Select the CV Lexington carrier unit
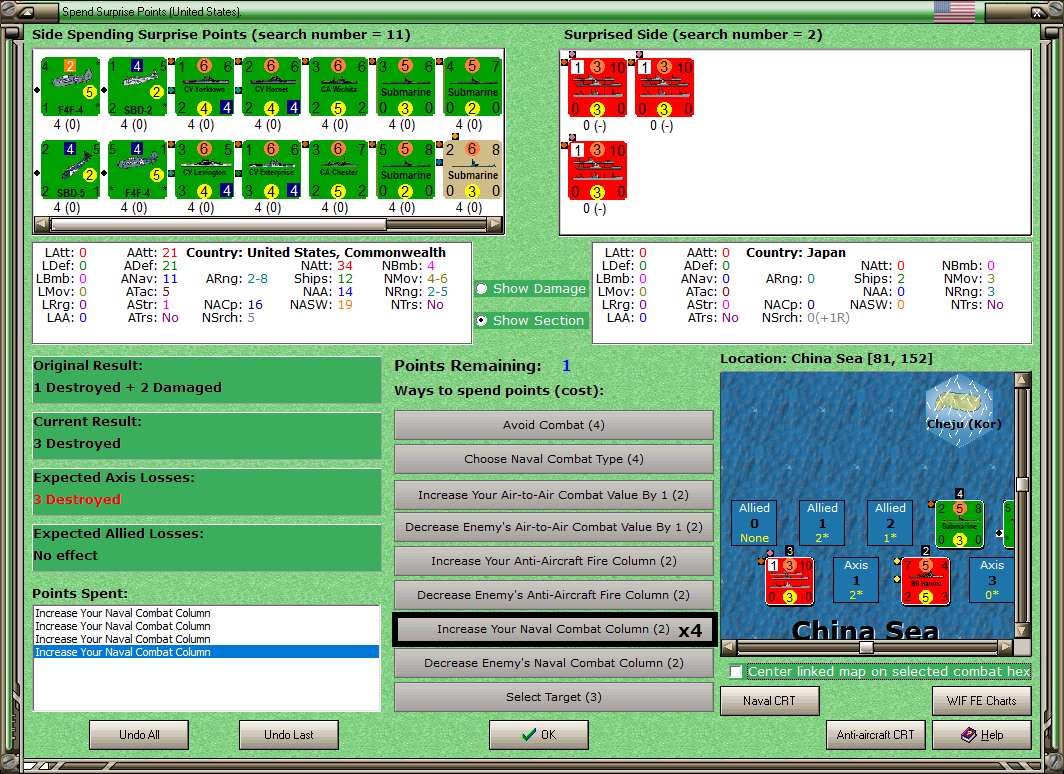 [x=205, y=170]
